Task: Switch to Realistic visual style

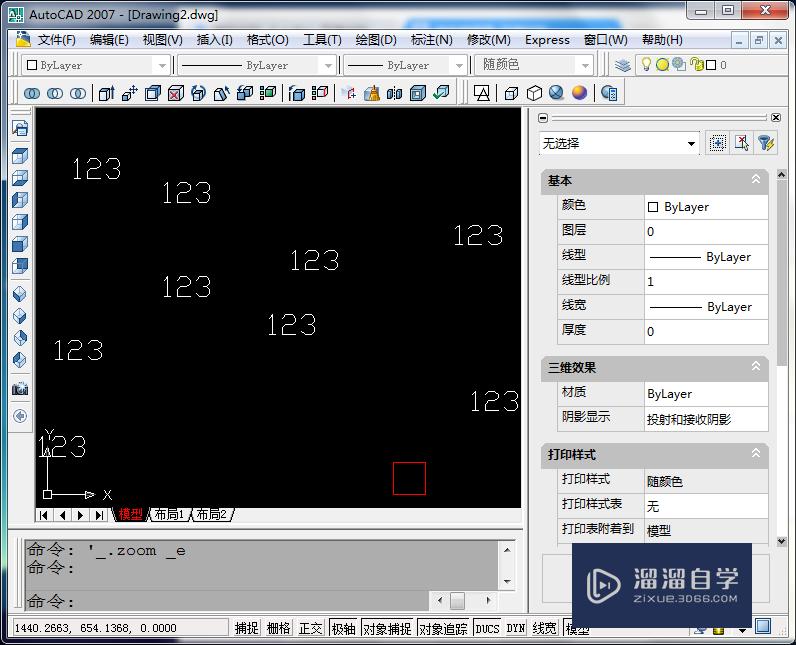Action: (x=557, y=93)
